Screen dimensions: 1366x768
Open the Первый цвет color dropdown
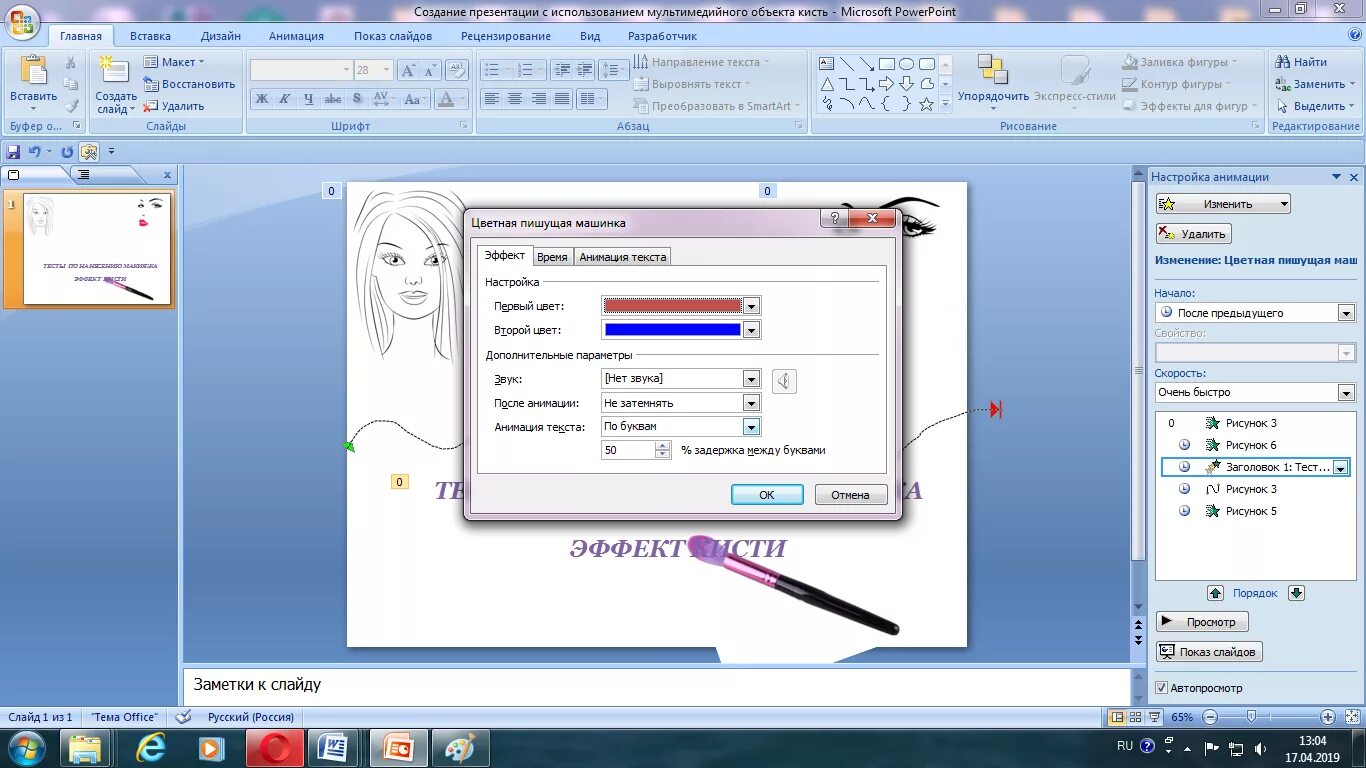pyautogui.click(x=752, y=306)
